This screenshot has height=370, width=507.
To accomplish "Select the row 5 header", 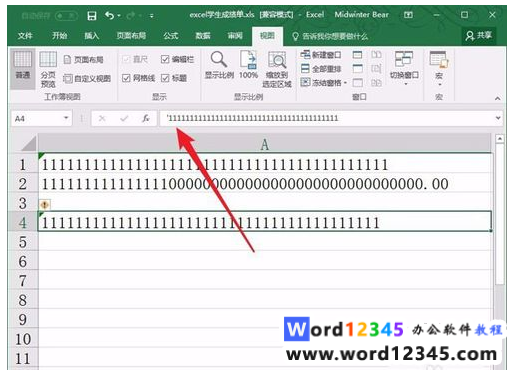I will coord(22,242).
